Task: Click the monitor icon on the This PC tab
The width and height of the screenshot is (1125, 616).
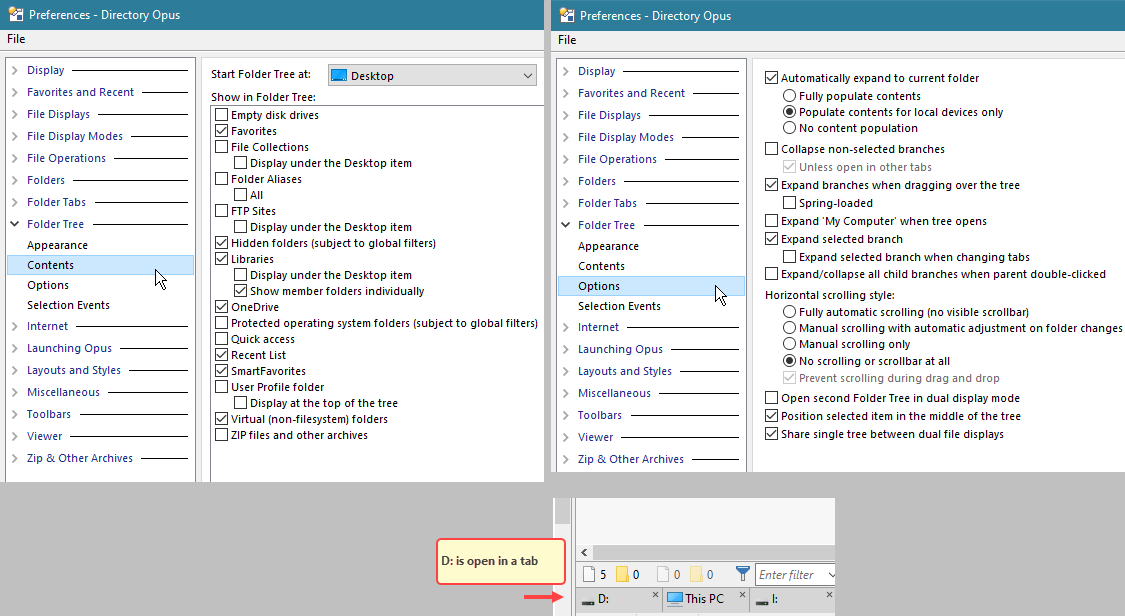Action: [674, 598]
